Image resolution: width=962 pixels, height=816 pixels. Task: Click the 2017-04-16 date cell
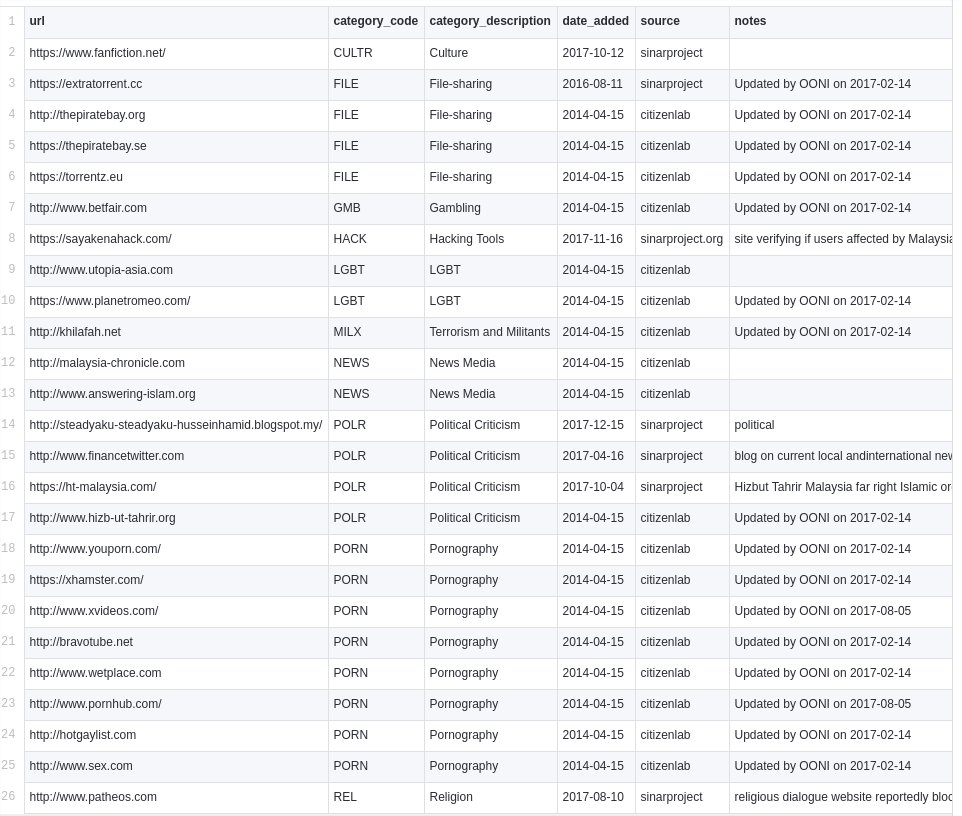[x=596, y=456]
